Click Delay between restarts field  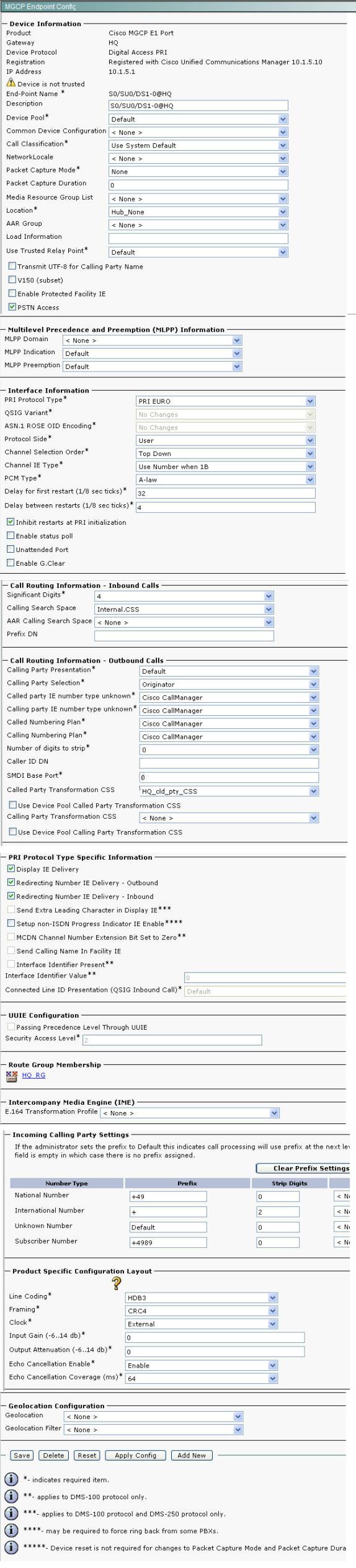(x=226, y=507)
